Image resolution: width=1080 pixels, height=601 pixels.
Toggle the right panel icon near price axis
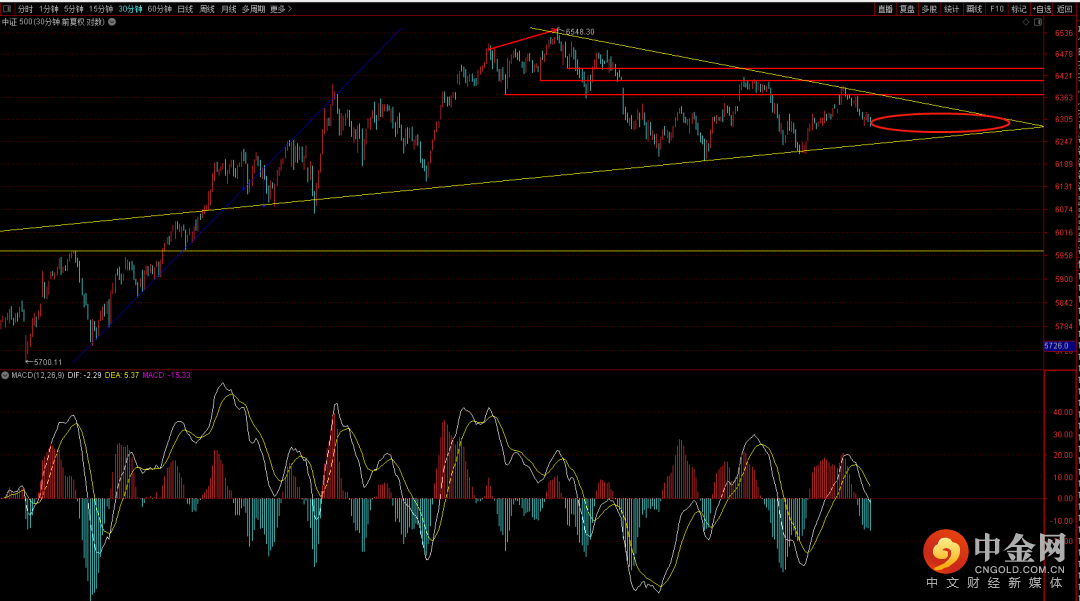(x=1037, y=23)
